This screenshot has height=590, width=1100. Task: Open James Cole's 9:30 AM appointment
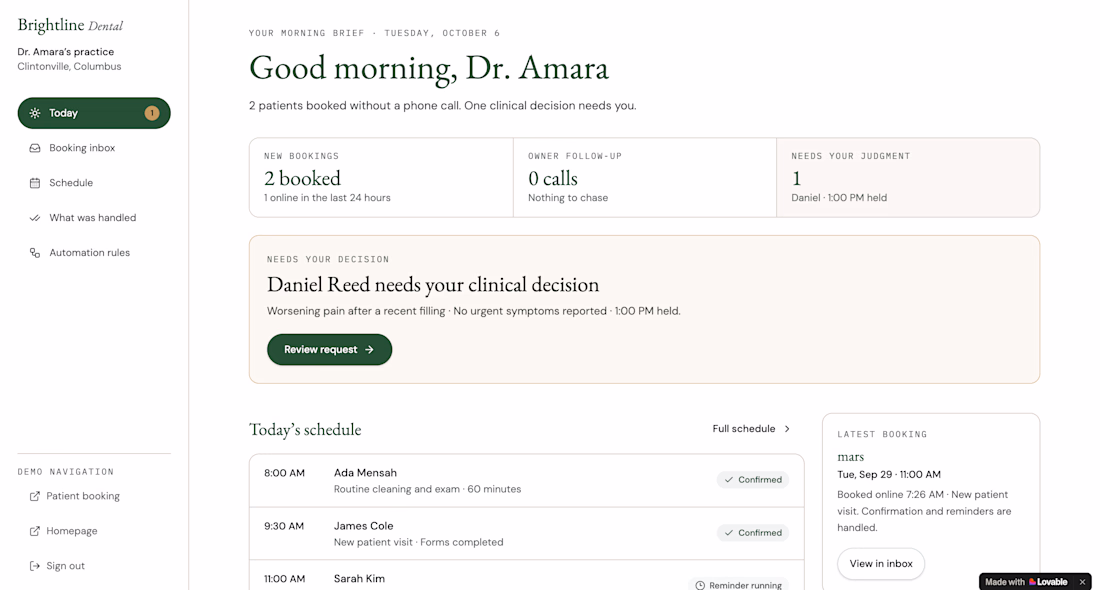pos(527,533)
